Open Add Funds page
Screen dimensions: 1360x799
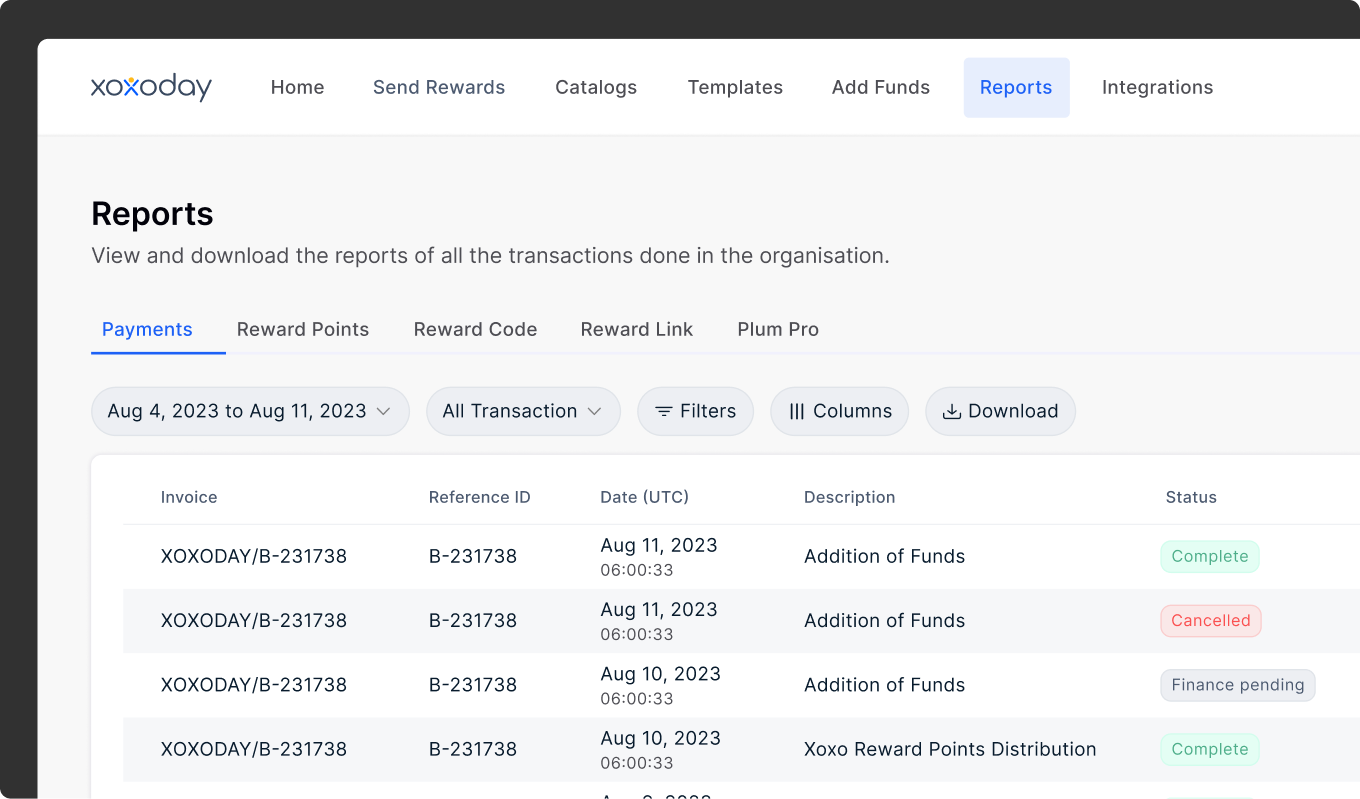click(881, 87)
